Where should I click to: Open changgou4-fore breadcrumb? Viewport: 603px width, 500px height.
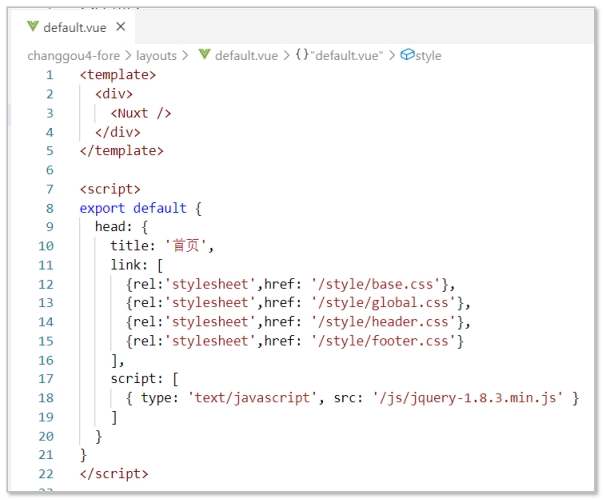(74, 56)
